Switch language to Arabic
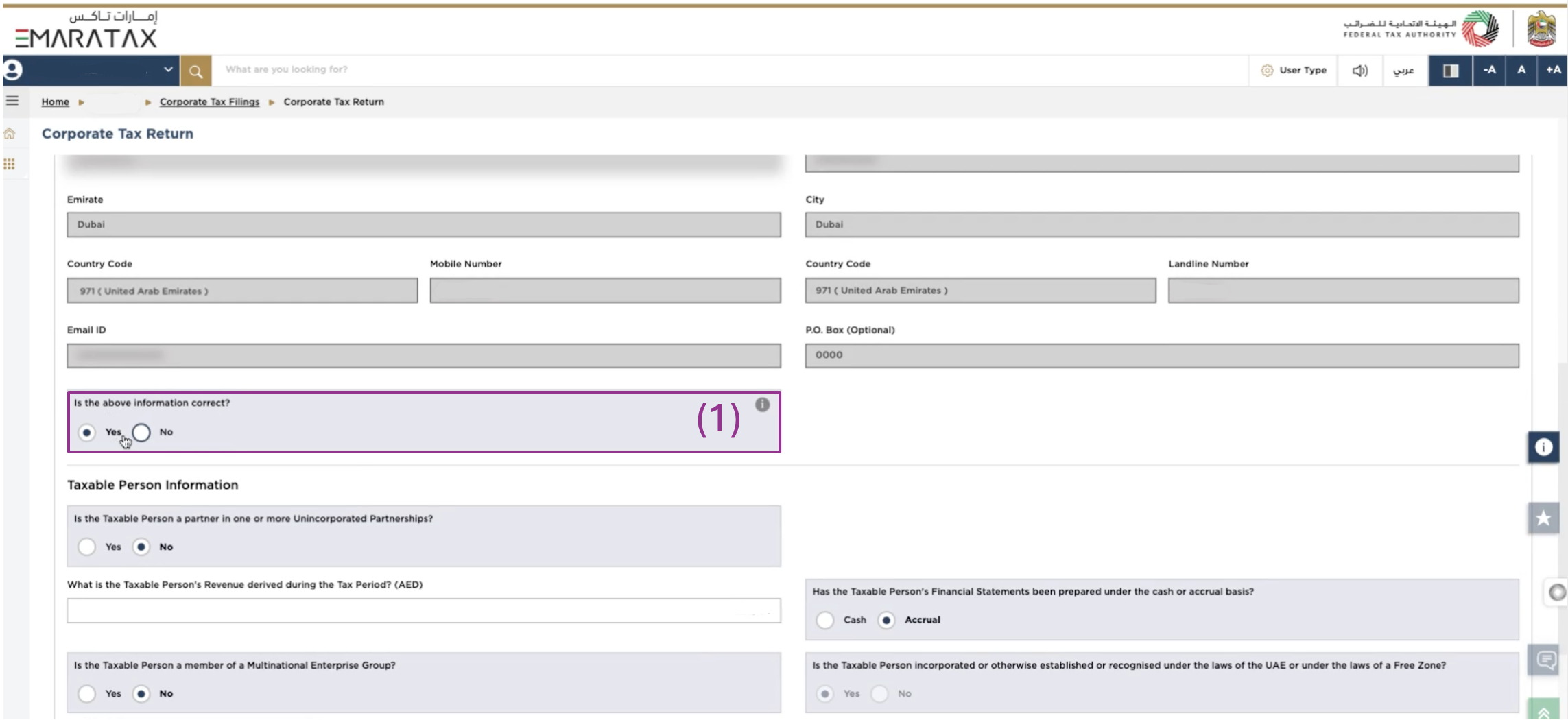The width and height of the screenshot is (1568, 720). tap(1403, 71)
